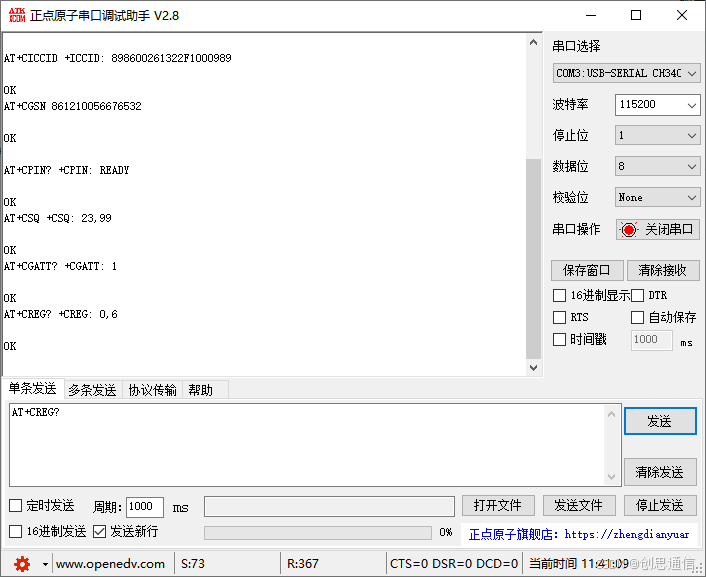Enable 自动保存 auto-save checkbox
The height and width of the screenshot is (577, 706).
[x=638, y=317]
